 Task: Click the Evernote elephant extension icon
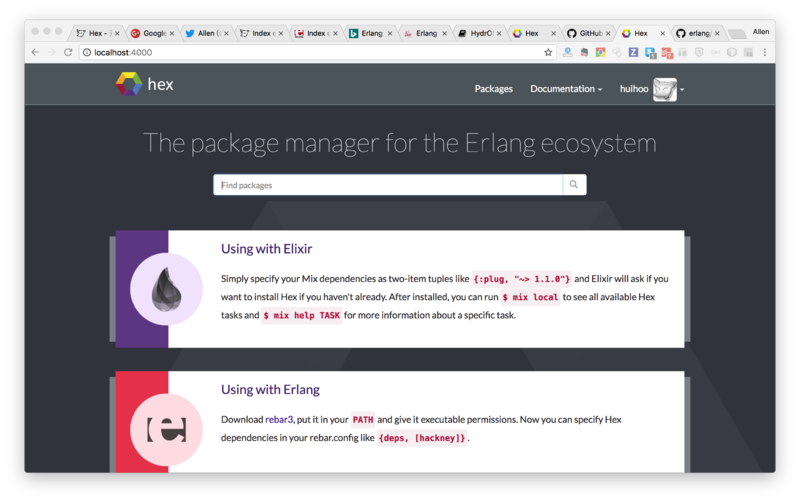tap(584, 52)
